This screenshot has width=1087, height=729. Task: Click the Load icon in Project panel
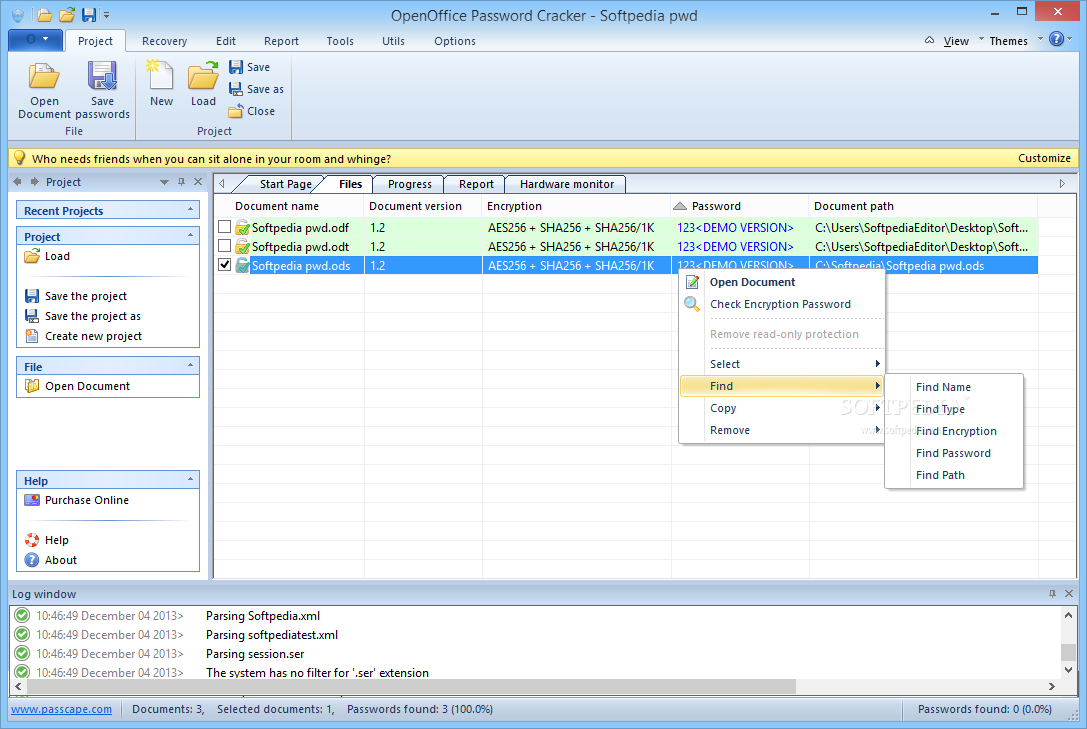coord(32,256)
